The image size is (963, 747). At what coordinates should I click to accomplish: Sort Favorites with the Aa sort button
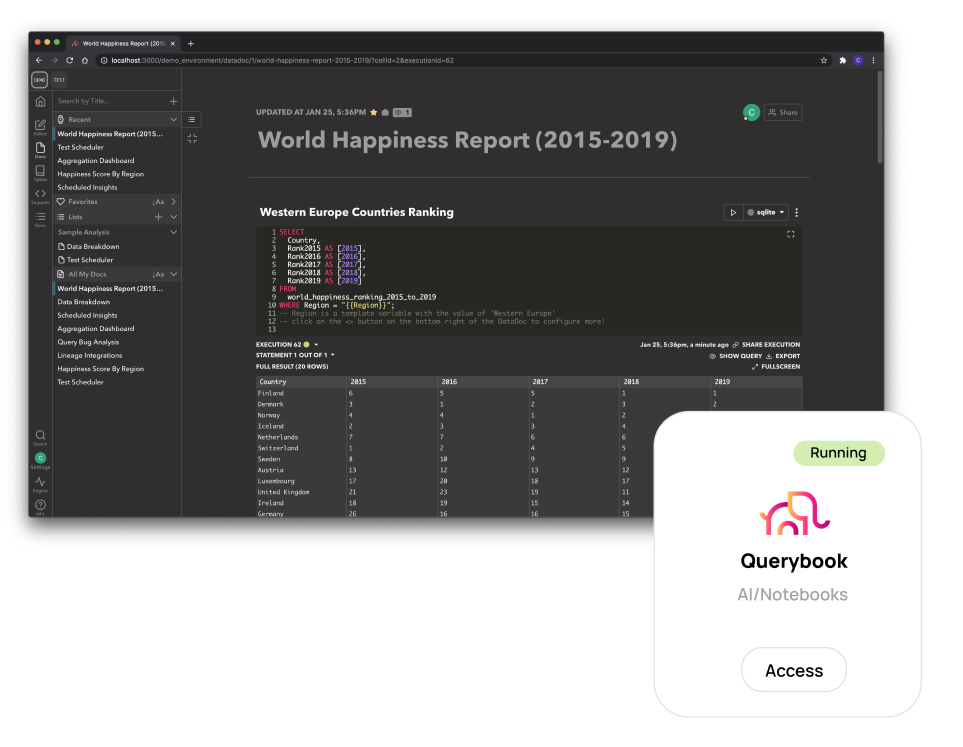pos(158,201)
